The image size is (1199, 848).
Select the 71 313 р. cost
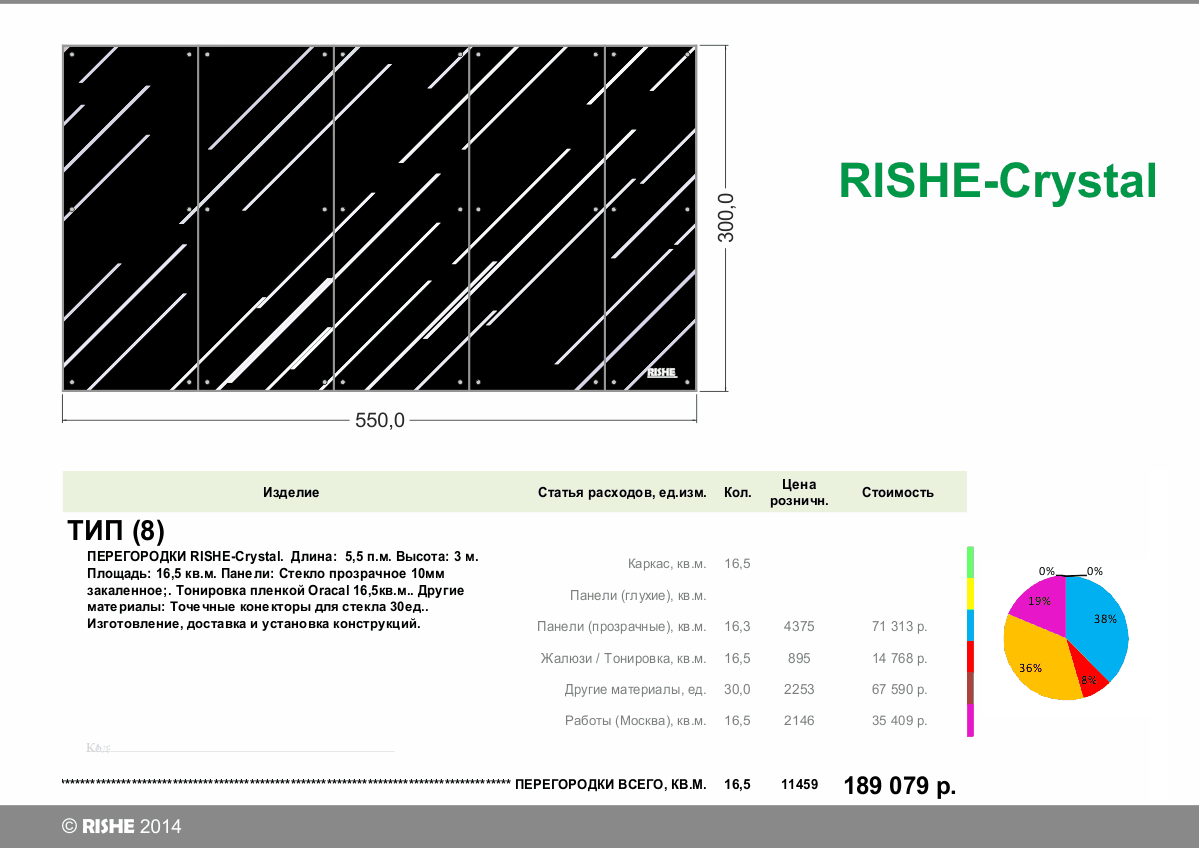pyautogui.click(x=899, y=626)
